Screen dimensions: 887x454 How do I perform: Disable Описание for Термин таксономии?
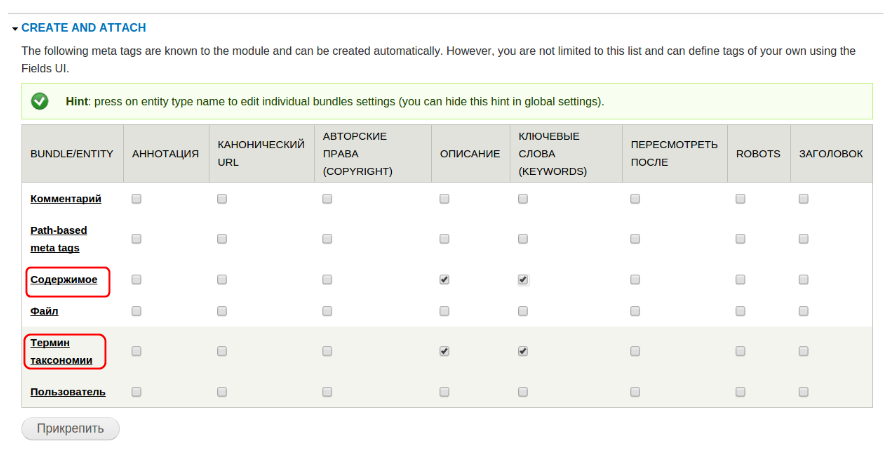click(444, 351)
